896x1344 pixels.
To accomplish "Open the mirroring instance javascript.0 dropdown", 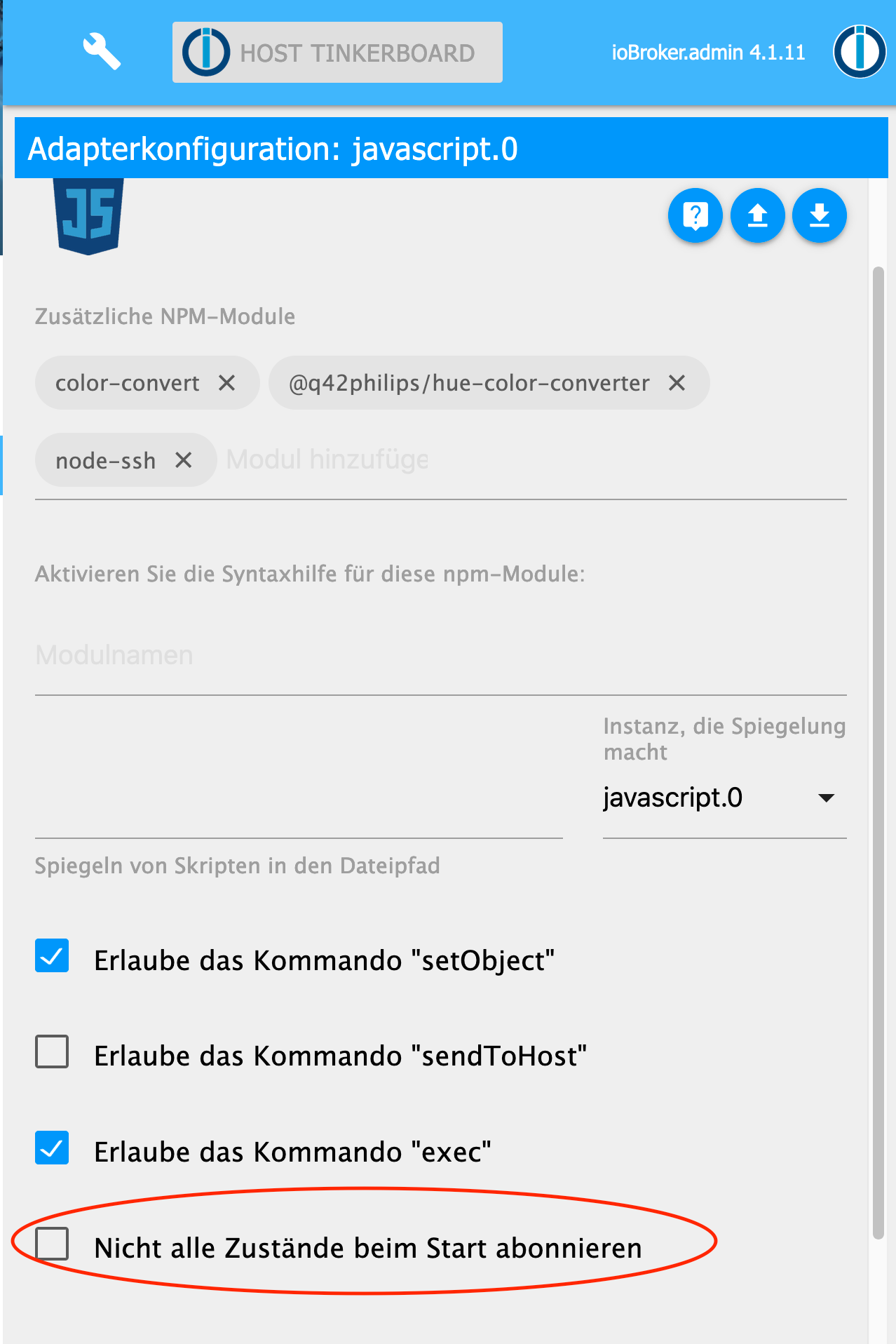I will coord(724,798).
